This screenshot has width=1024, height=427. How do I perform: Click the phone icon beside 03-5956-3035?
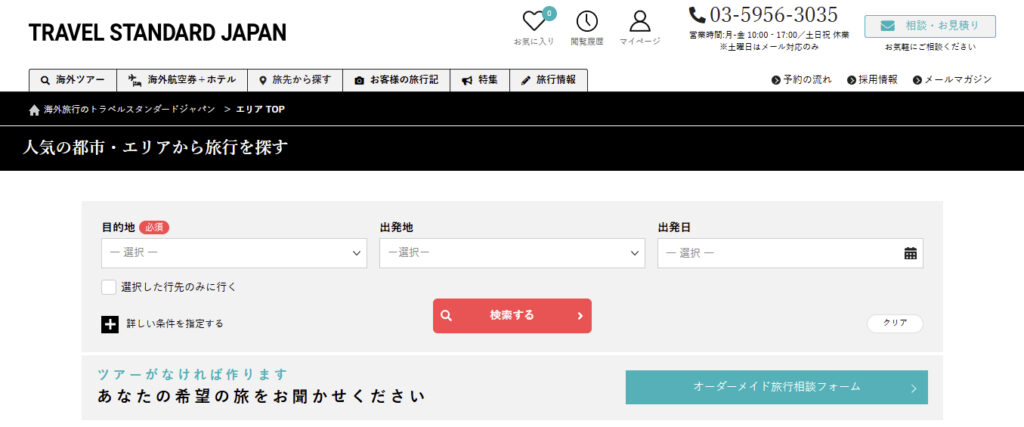[x=697, y=15]
